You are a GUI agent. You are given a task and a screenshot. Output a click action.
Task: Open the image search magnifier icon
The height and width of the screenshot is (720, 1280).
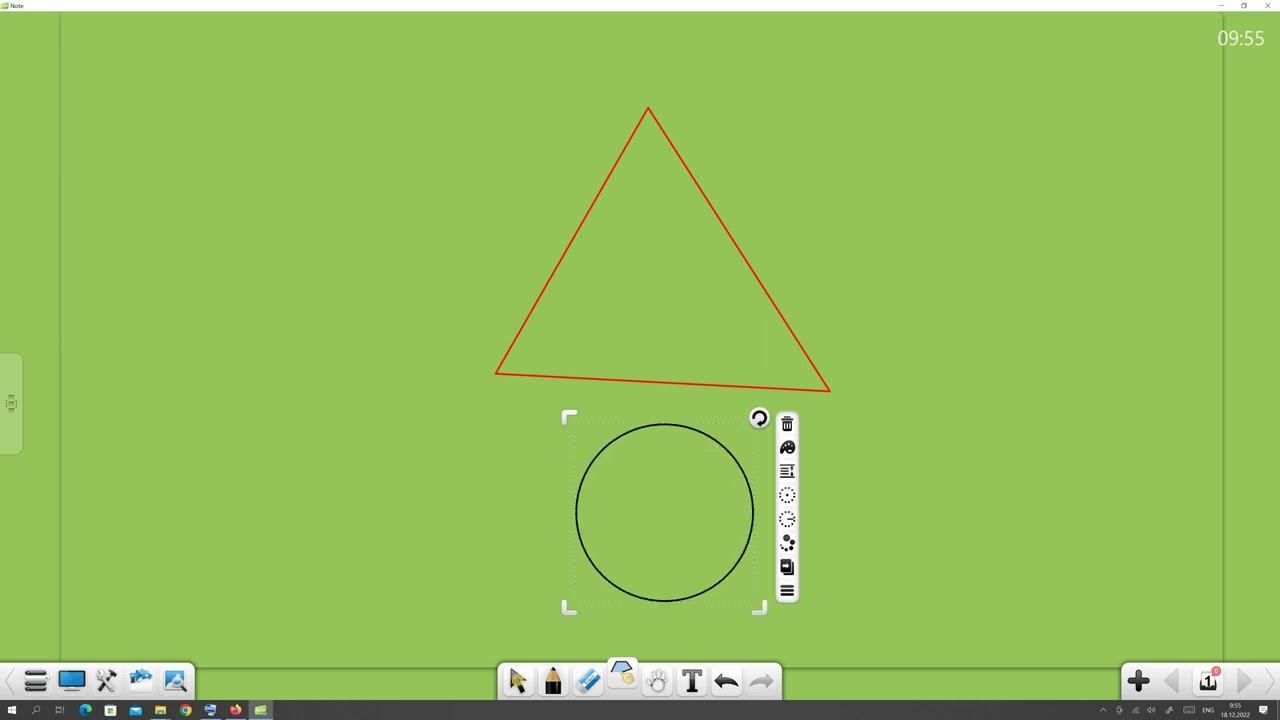[175, 681]
